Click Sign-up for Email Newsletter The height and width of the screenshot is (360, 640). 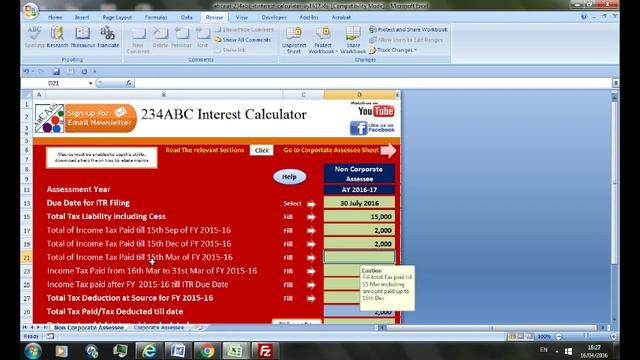coord(100,118)
